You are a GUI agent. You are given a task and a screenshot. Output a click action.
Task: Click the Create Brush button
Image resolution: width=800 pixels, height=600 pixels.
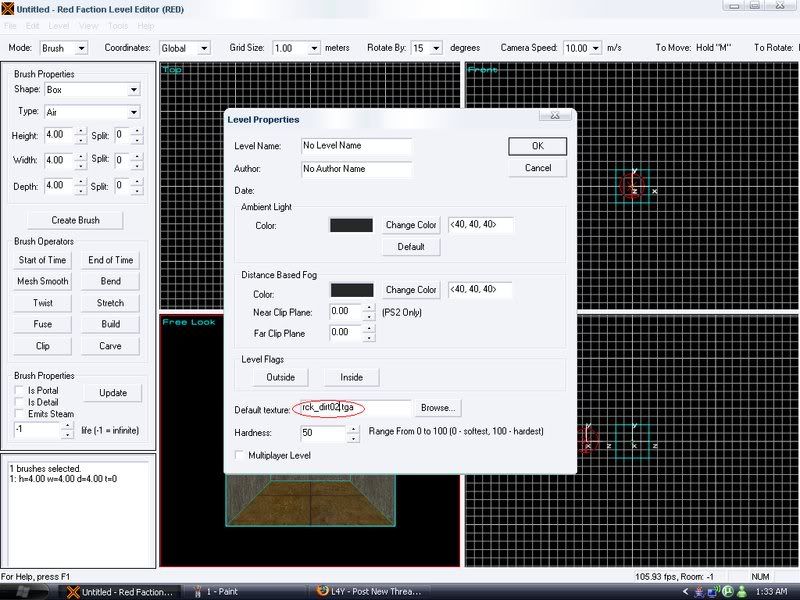[x=76, y=220]
